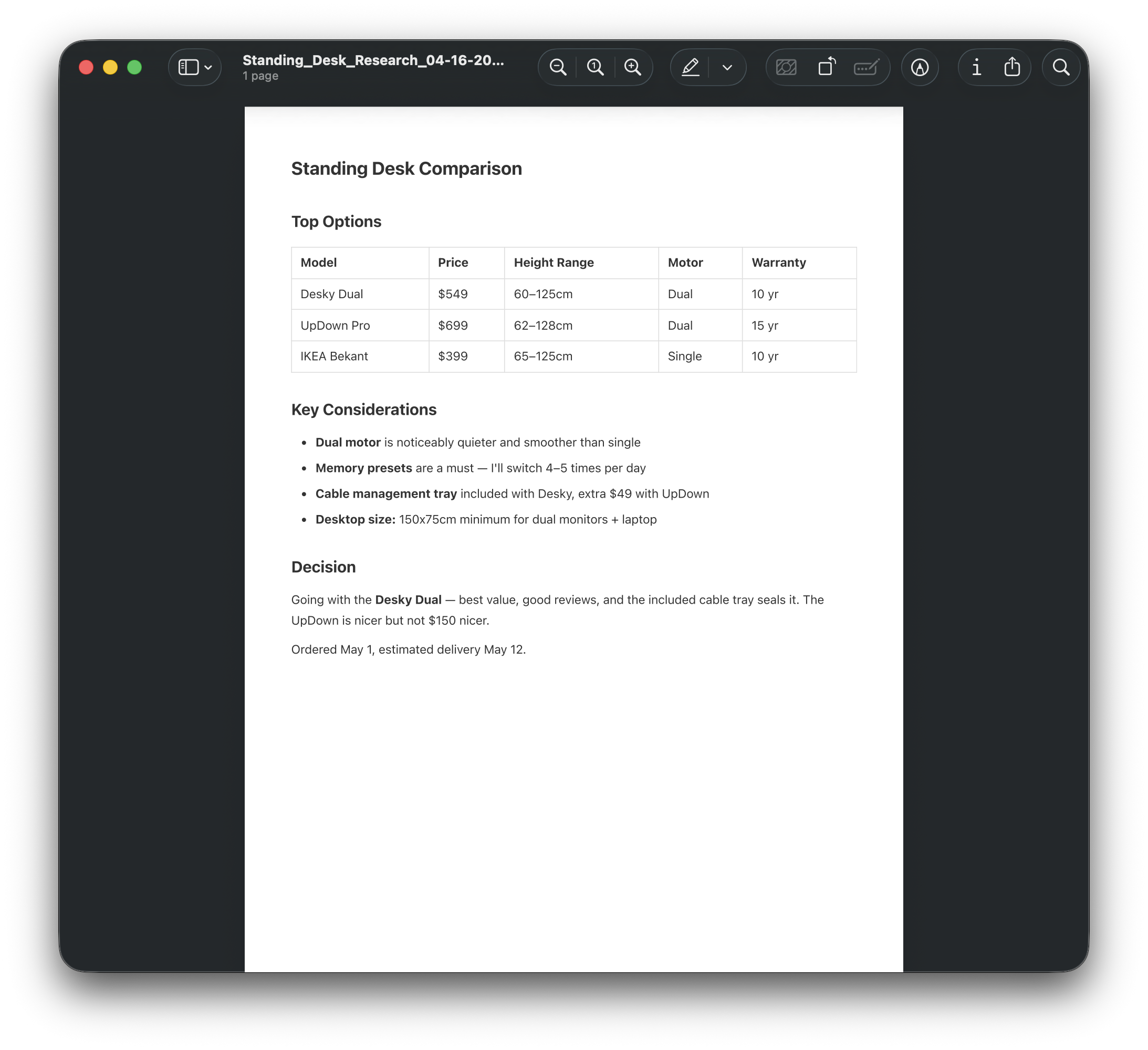Open the form filling tool
Screen dimensions: 1148x1050
click(866, 67)
